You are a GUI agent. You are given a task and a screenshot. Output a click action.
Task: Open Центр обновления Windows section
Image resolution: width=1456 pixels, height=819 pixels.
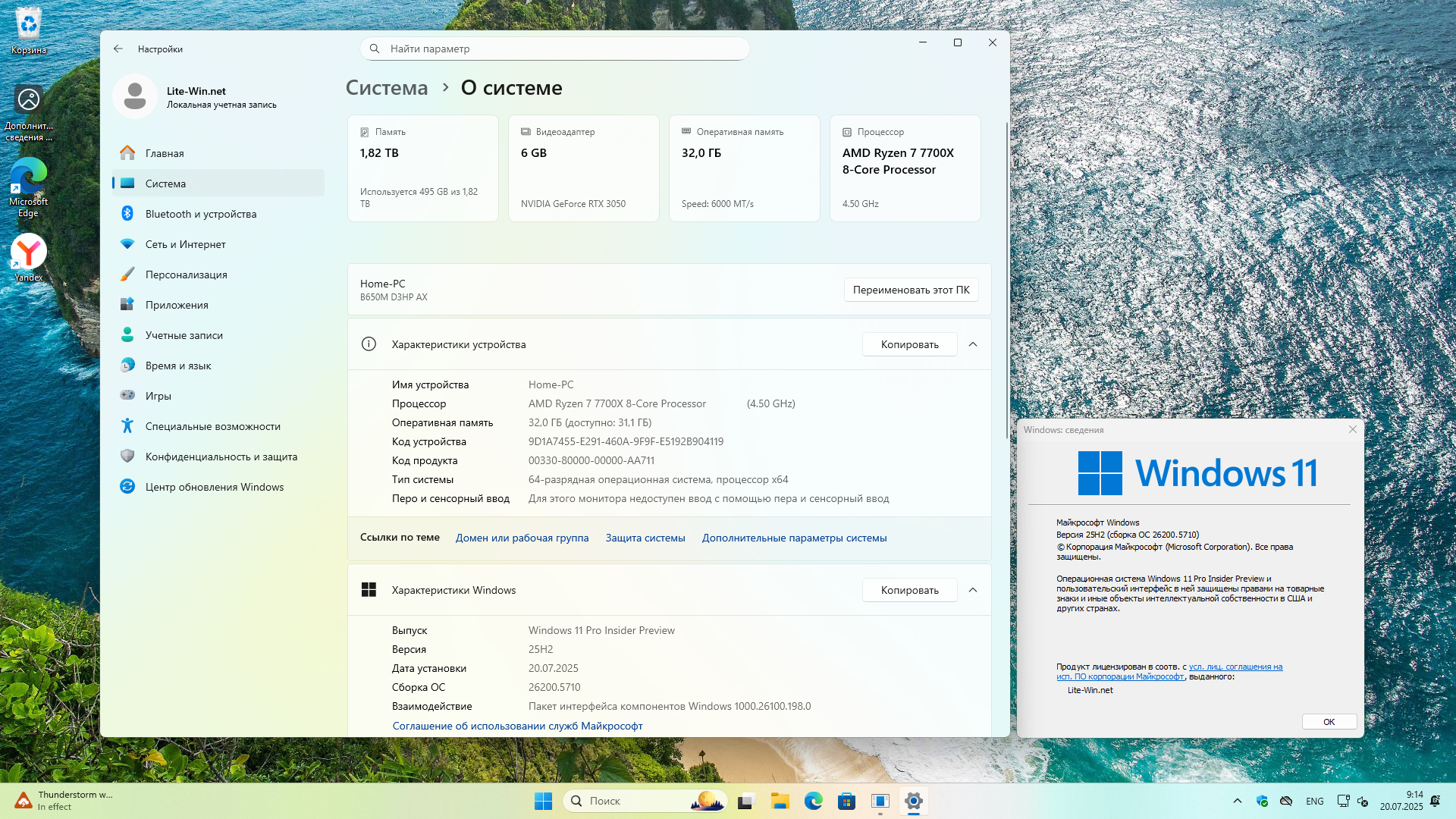(214, 487)
